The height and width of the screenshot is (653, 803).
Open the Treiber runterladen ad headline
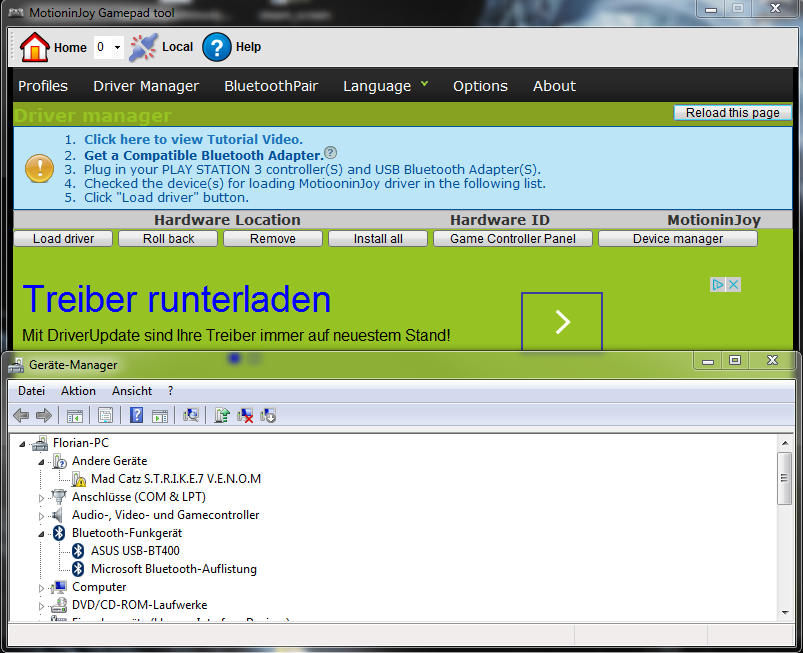pos(177,299)
